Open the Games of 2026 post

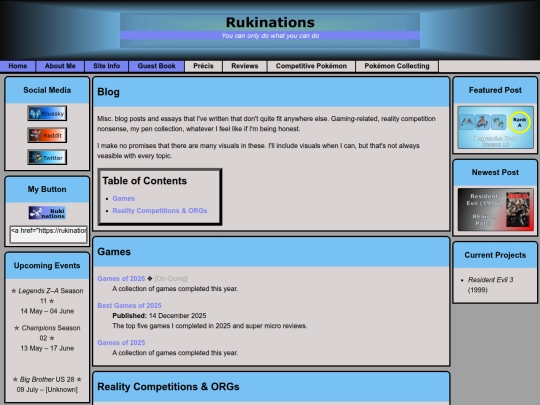pyautogui.click(x=121, y=279)
